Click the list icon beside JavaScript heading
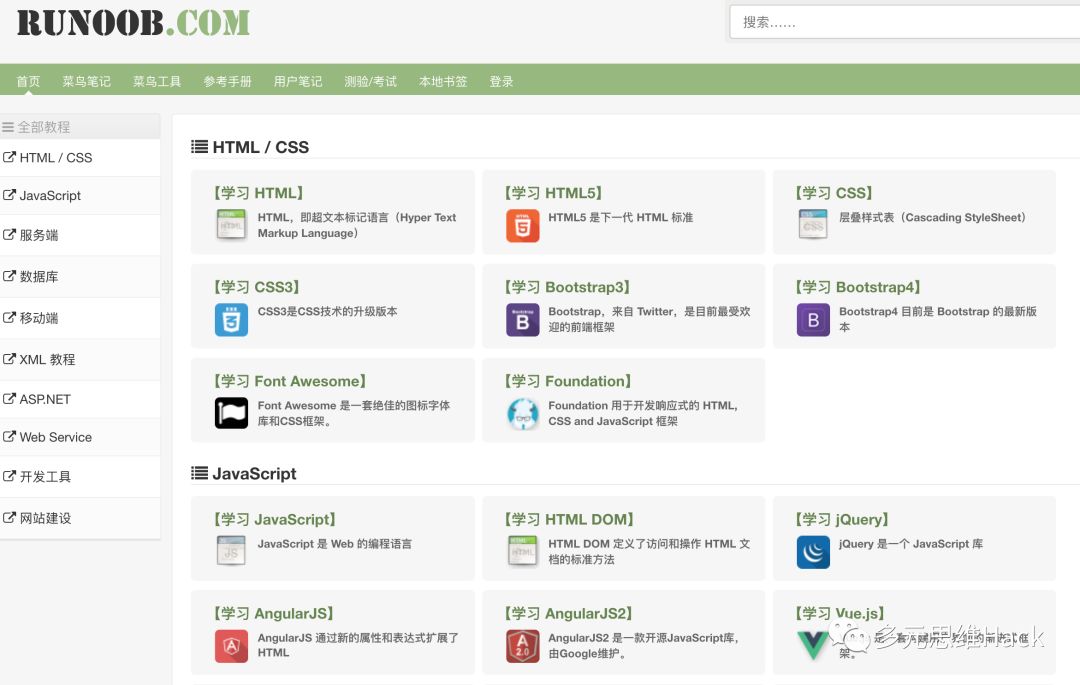1080x685 pixels. [x=200, y=473]
